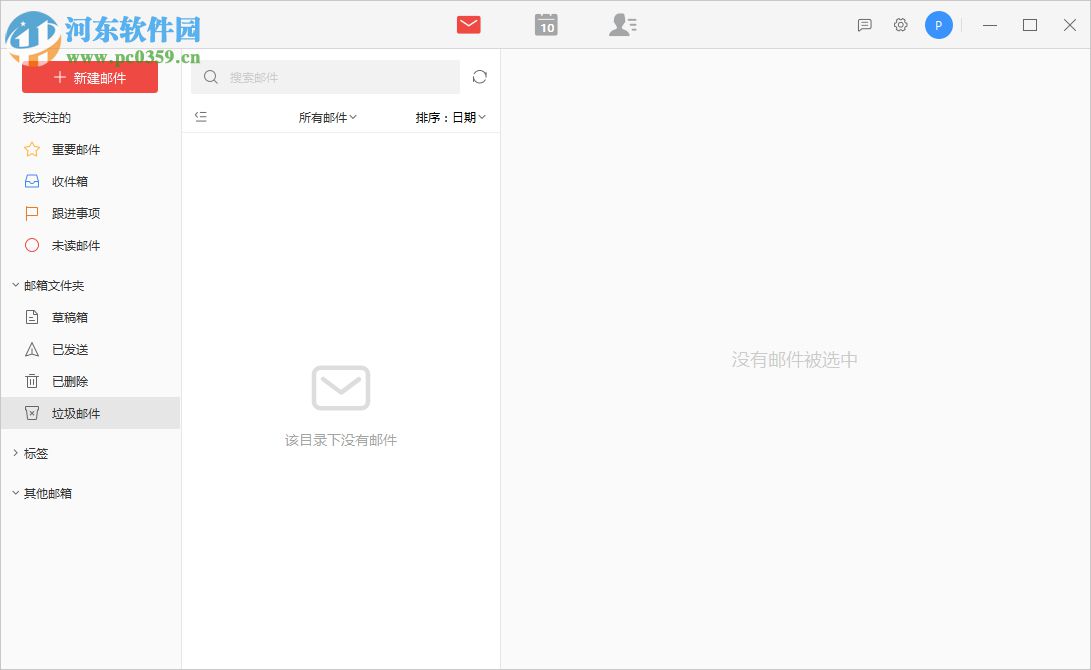Open the Settings gear
The width and height of the screenshot is (1091, 670).
[x=900, y=24]
